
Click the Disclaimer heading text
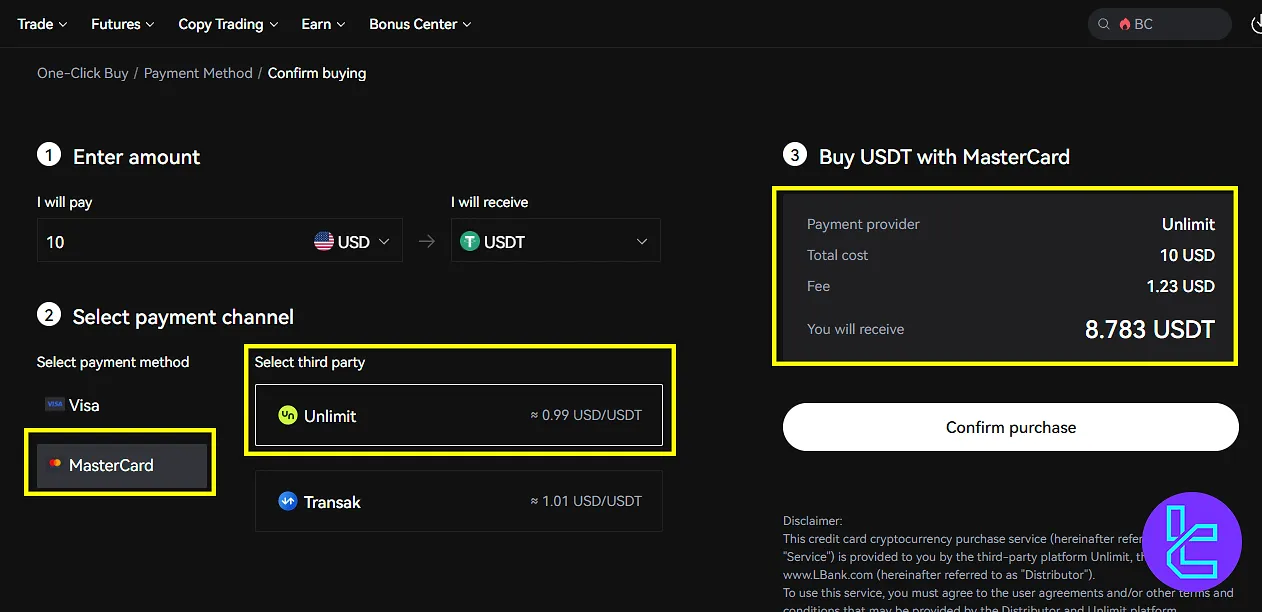click(x=813, y=520)
